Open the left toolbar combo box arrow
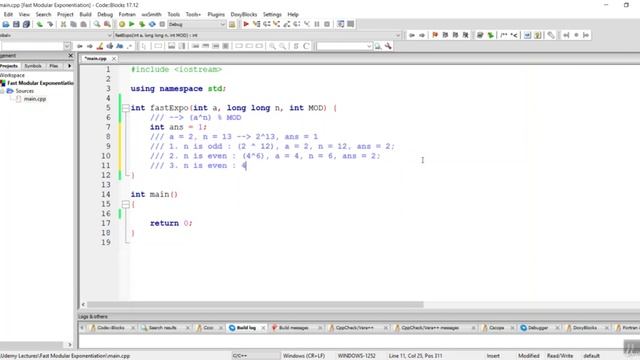The height and width of the screenshot is (360, 640). pyautogui.click(x=67, y=46)
